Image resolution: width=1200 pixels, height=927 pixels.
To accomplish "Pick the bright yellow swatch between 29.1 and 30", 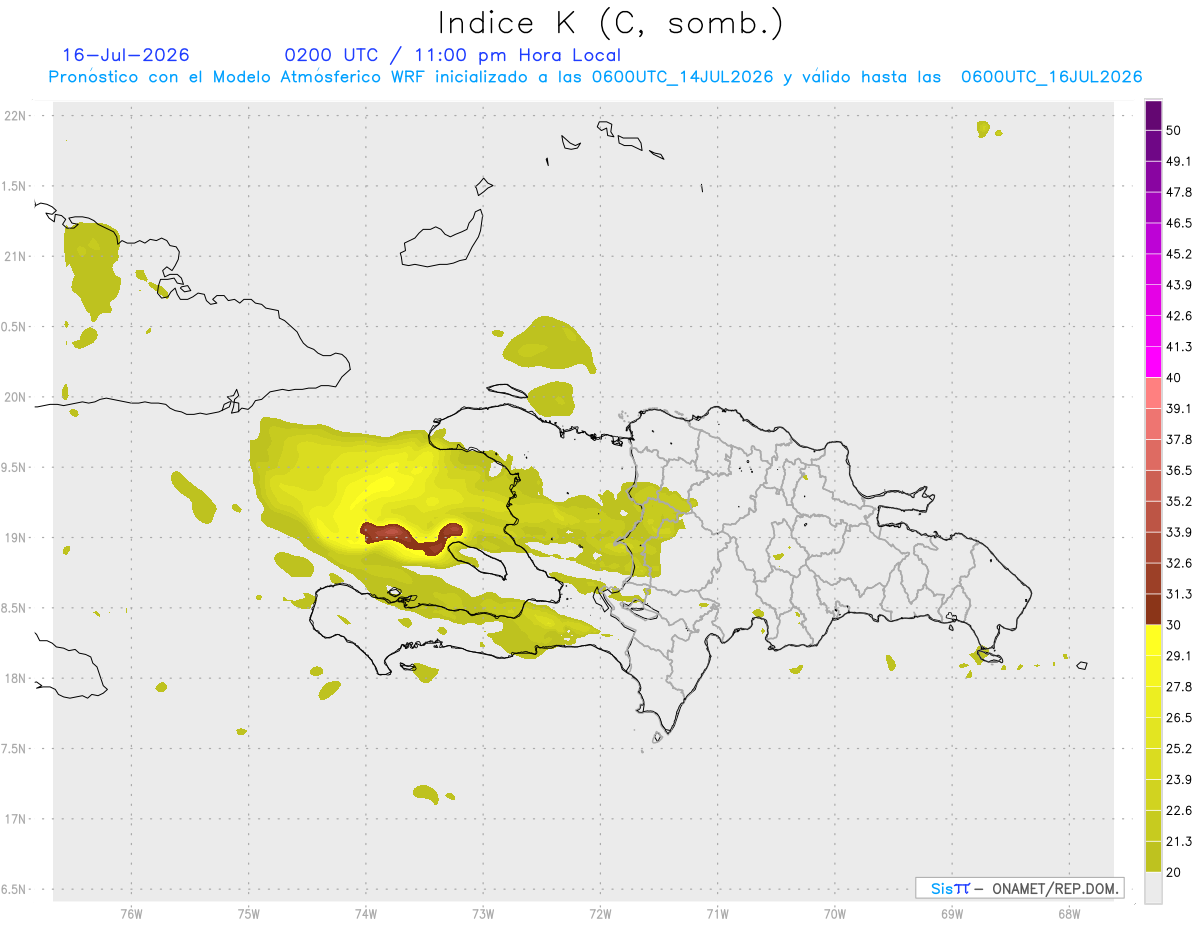I will click(1153, 640).
